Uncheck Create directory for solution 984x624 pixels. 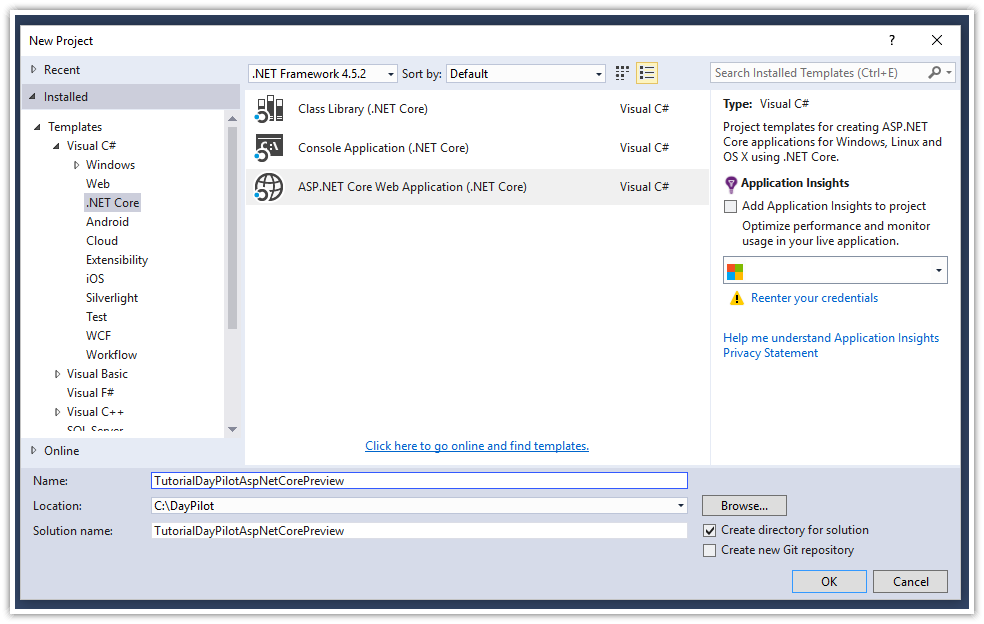710,530
